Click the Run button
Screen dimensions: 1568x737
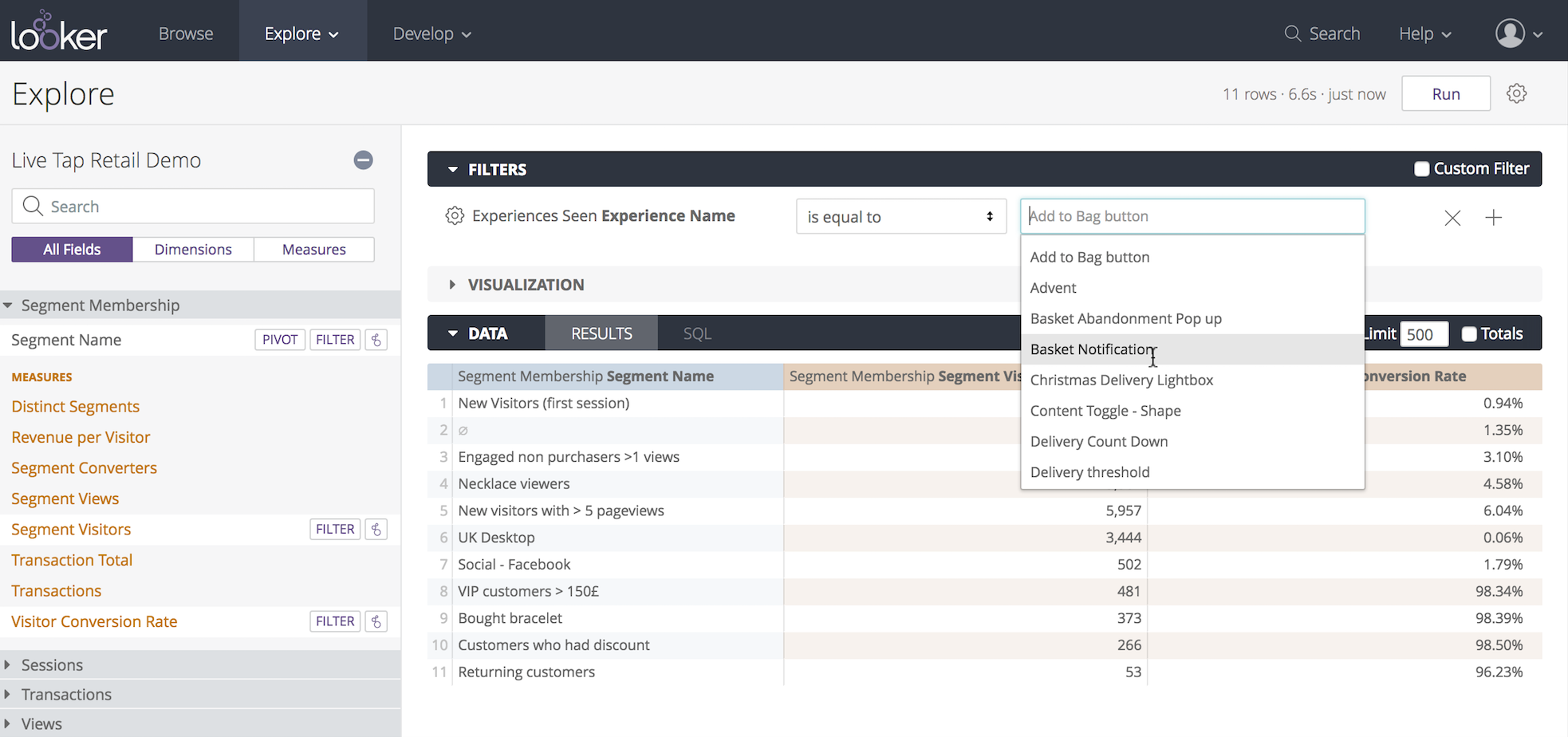point(1446,93)
